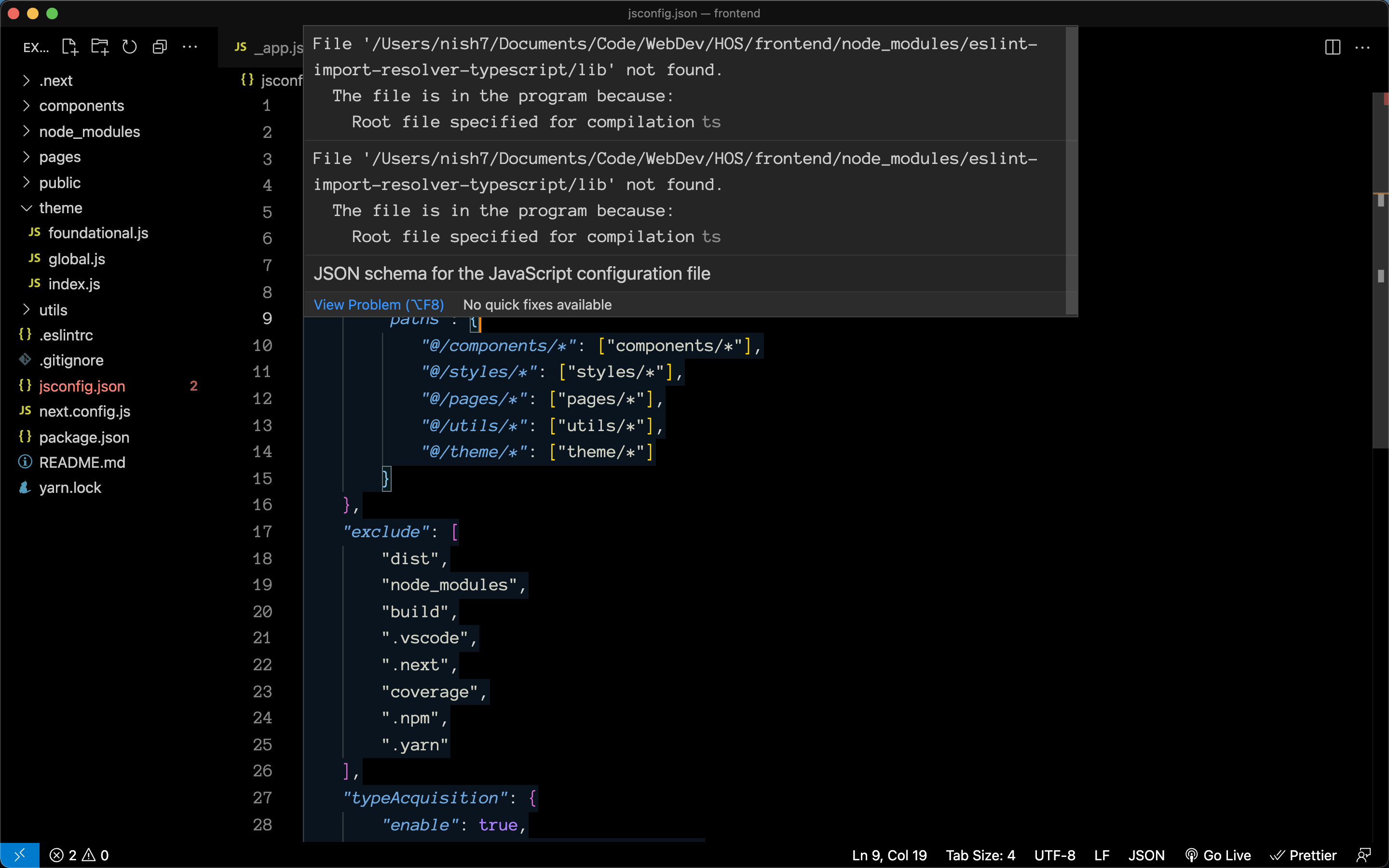
Task: Collapse all folders in Explorer
Action: [160, 47]
